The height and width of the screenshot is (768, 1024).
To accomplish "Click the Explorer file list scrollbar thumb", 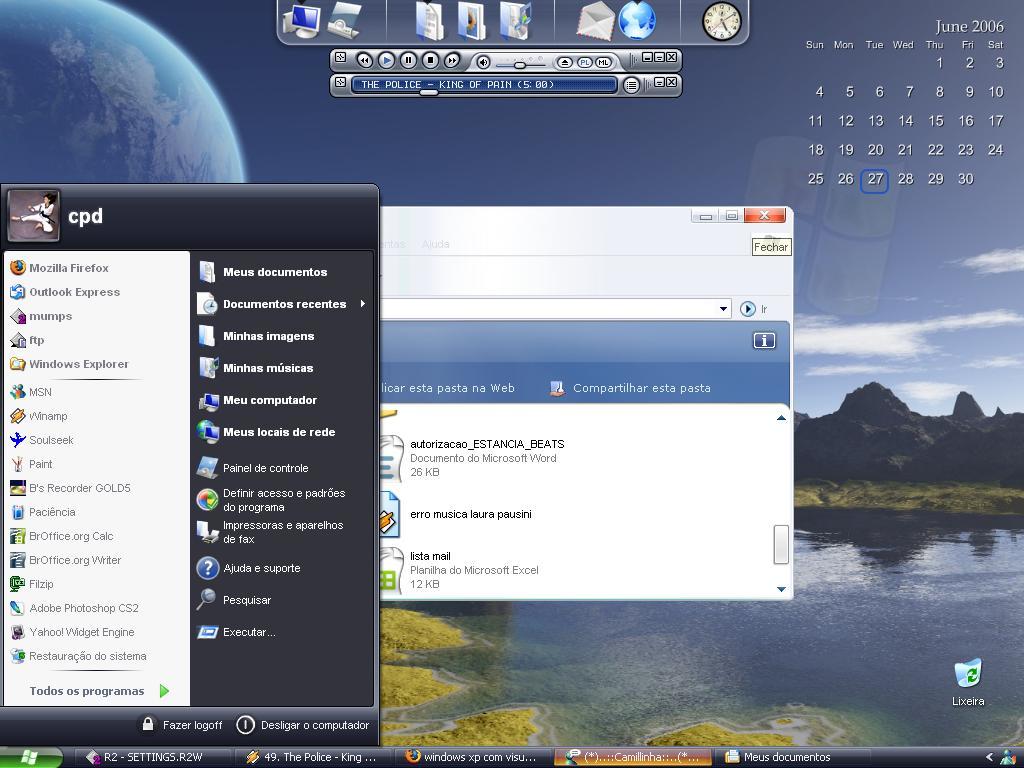I will pyautogui.click(x=781, y=544).
